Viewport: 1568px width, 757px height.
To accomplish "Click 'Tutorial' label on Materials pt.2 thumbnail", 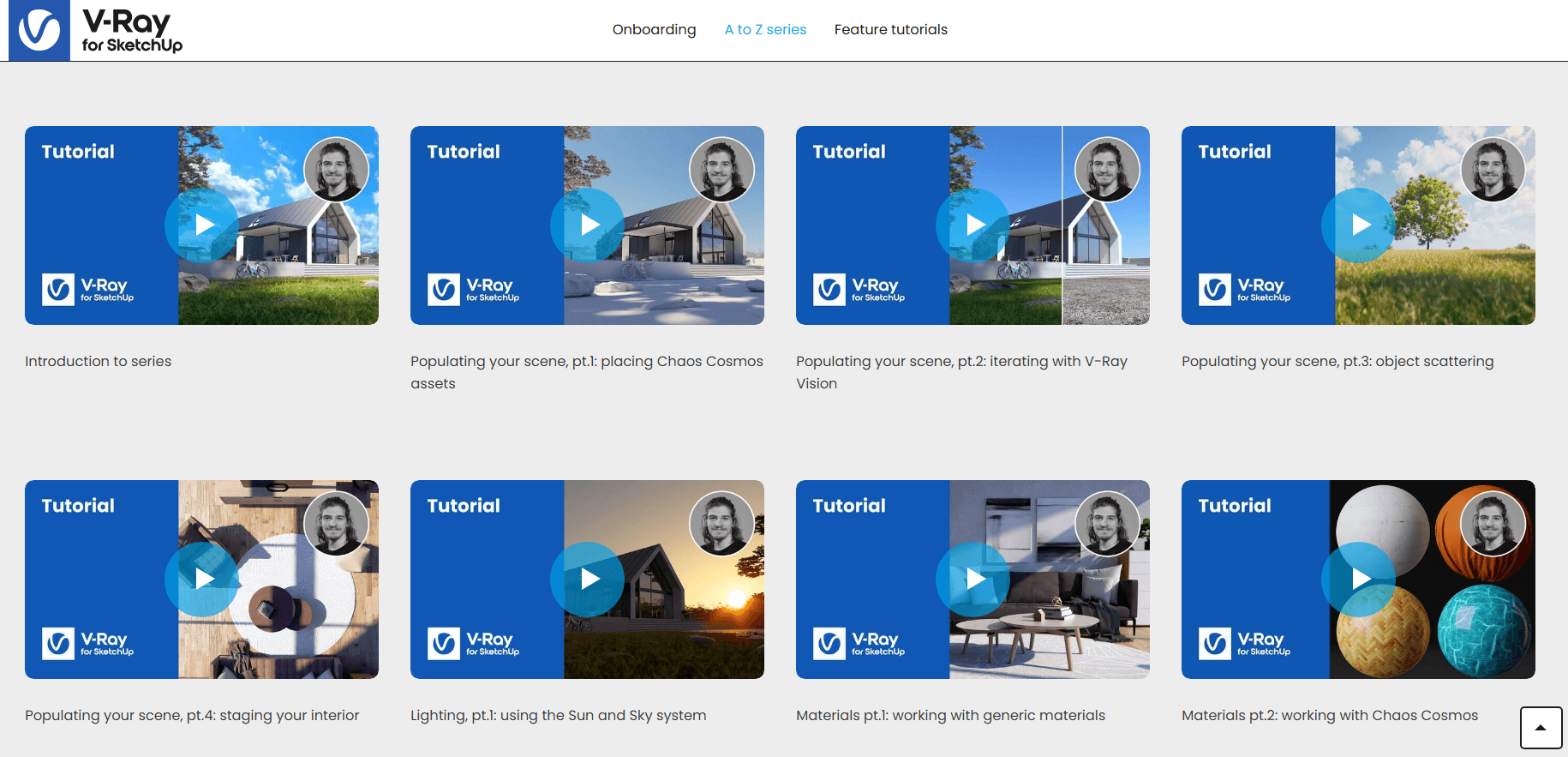I will (1235, 506).
